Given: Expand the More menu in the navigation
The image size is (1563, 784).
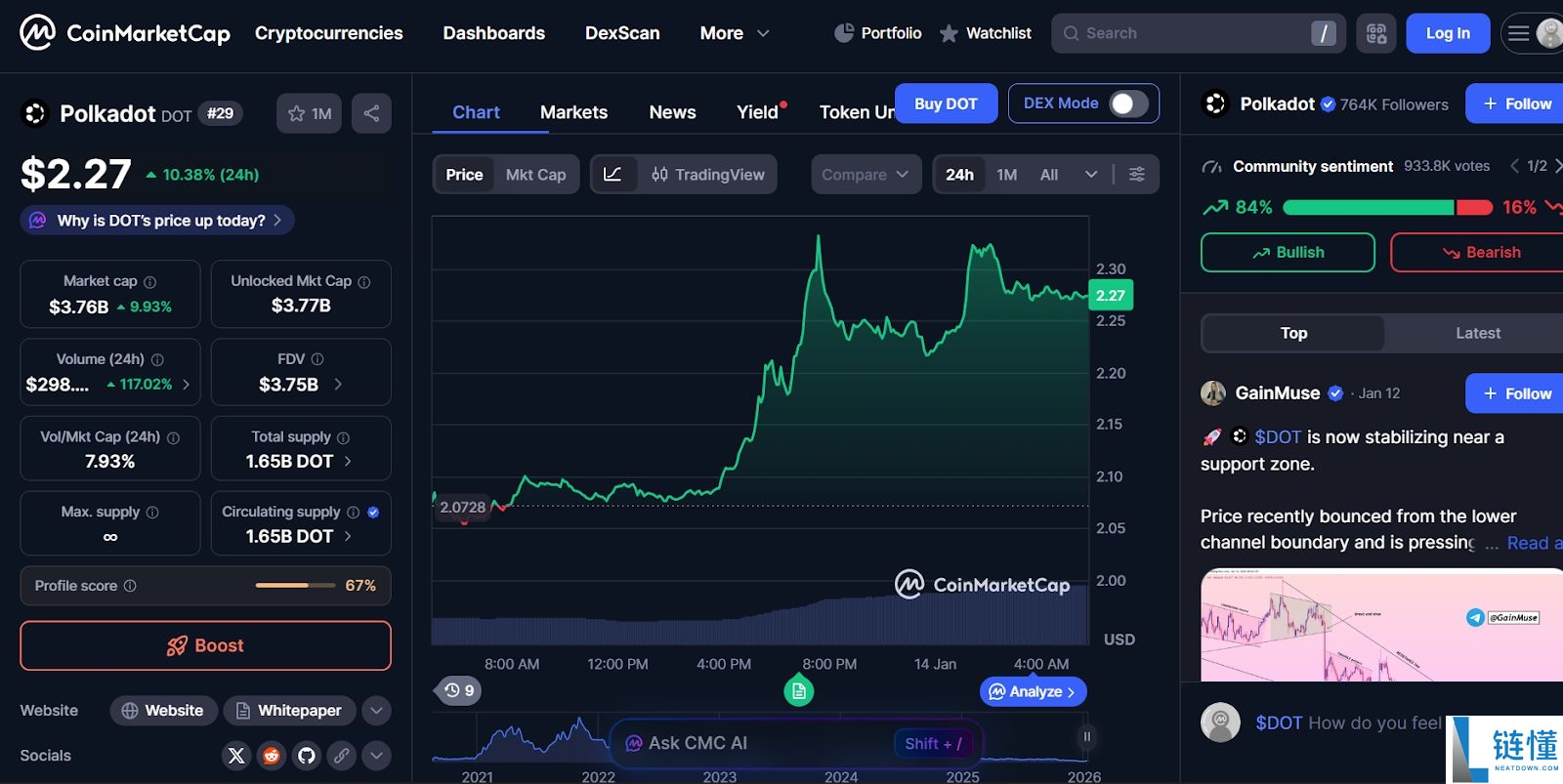Looking at the screenshot, I should [x=735, y=33].
